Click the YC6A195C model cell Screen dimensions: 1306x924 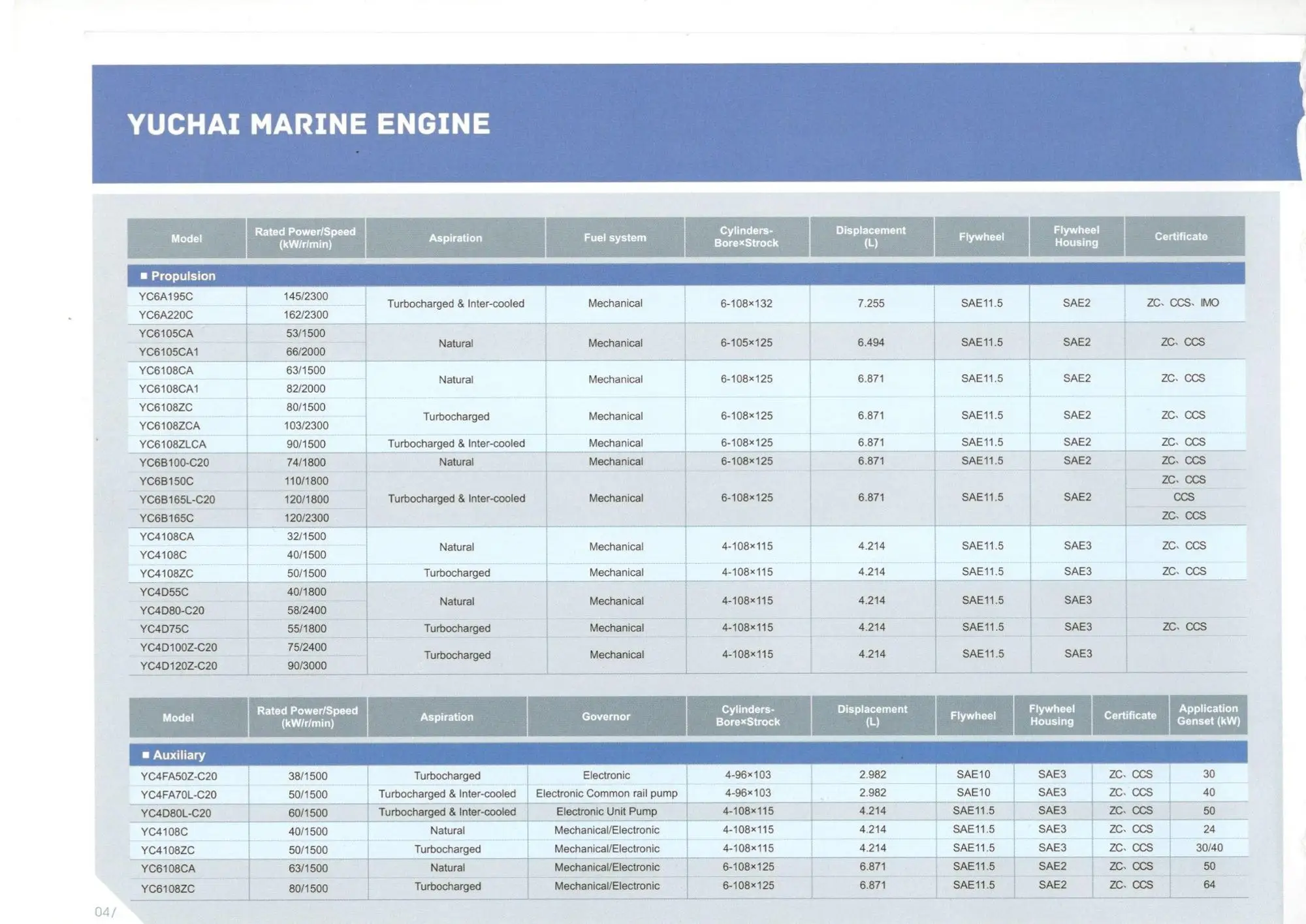(166, 296)
